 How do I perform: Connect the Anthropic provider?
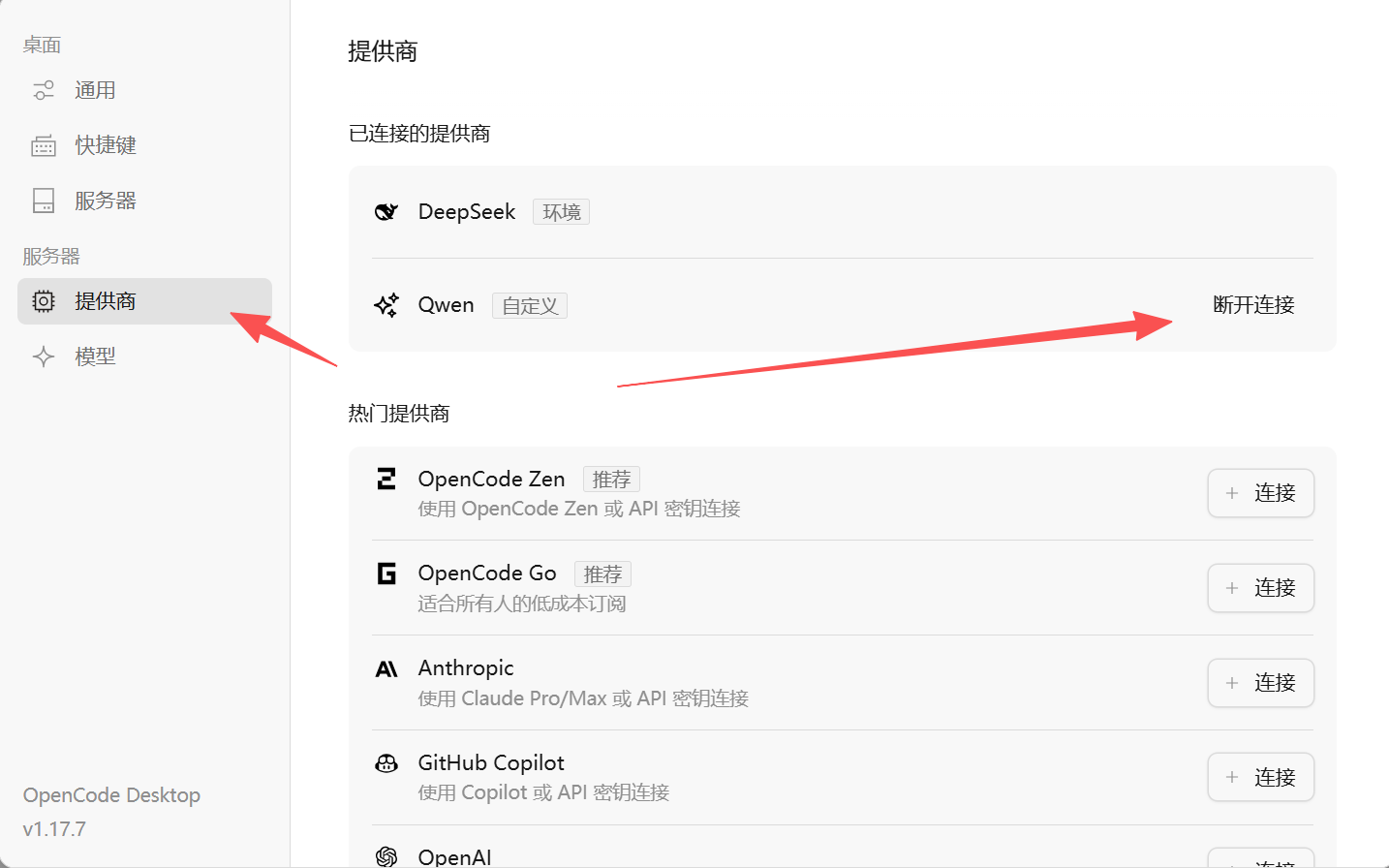pyautogui.click(x=1260, y=683)
